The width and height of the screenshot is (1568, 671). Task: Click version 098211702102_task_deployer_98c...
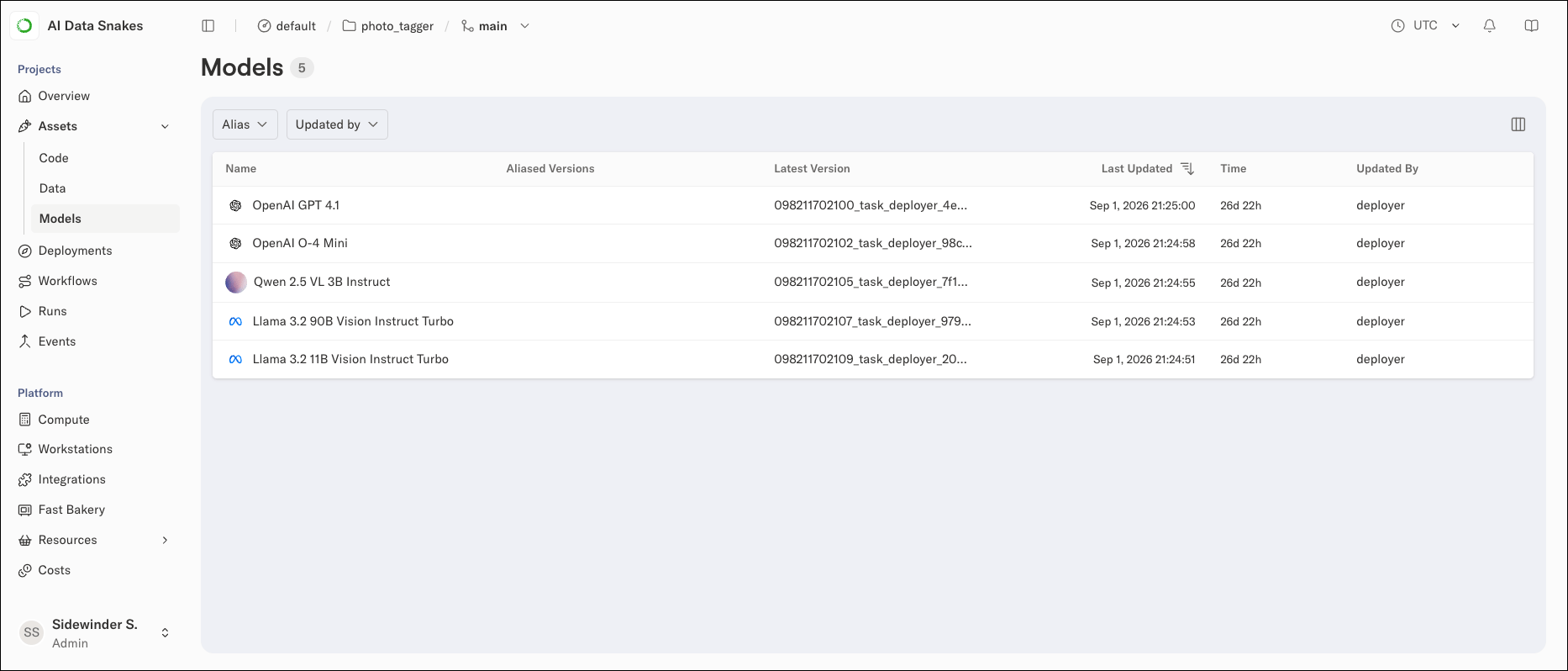pyautogui.click(x=873, y=243)
